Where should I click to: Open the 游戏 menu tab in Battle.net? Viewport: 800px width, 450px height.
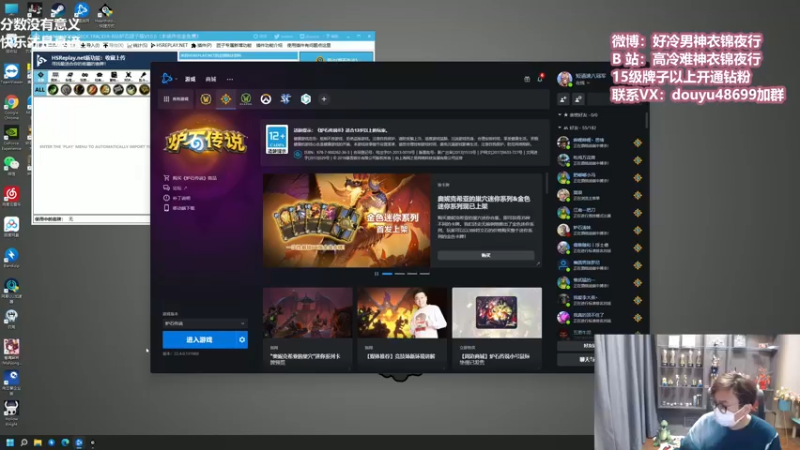click(190, 79)
